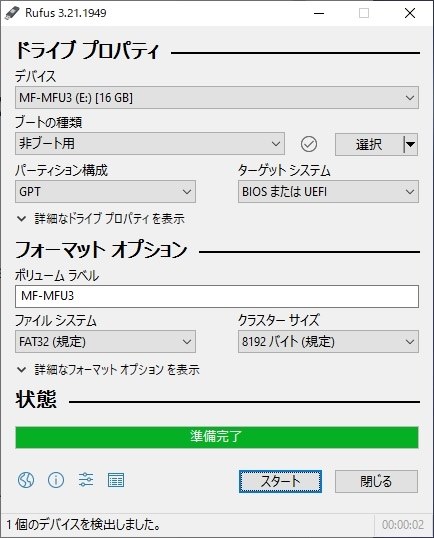Open the language globe icon

pos(26,480)
